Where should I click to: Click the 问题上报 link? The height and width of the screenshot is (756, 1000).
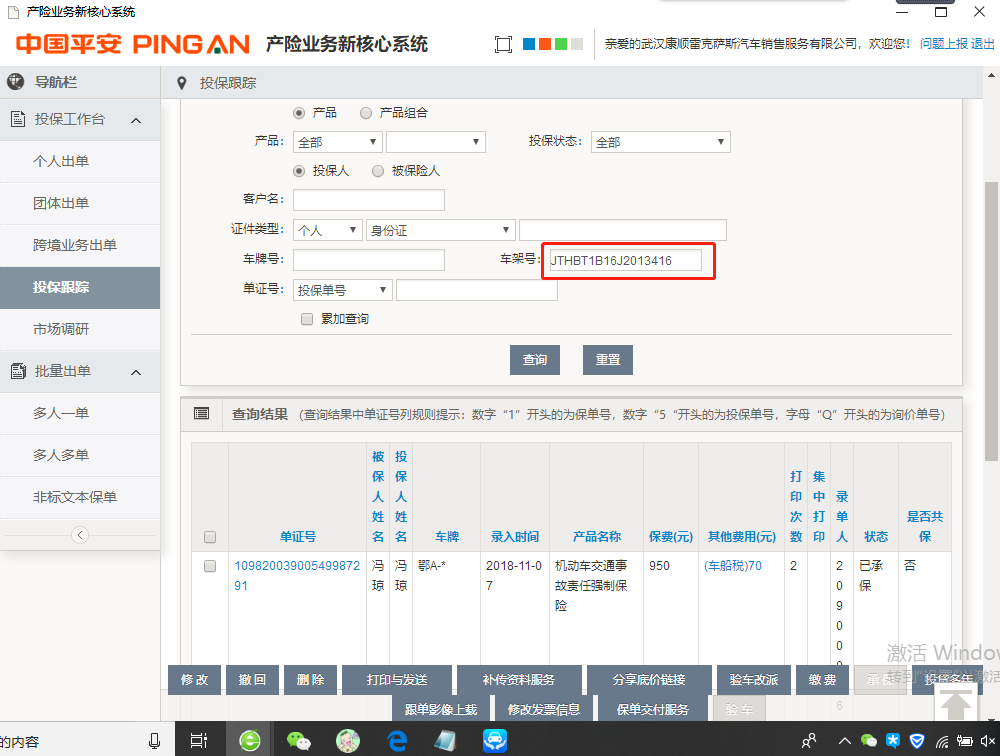pos(943,43)
